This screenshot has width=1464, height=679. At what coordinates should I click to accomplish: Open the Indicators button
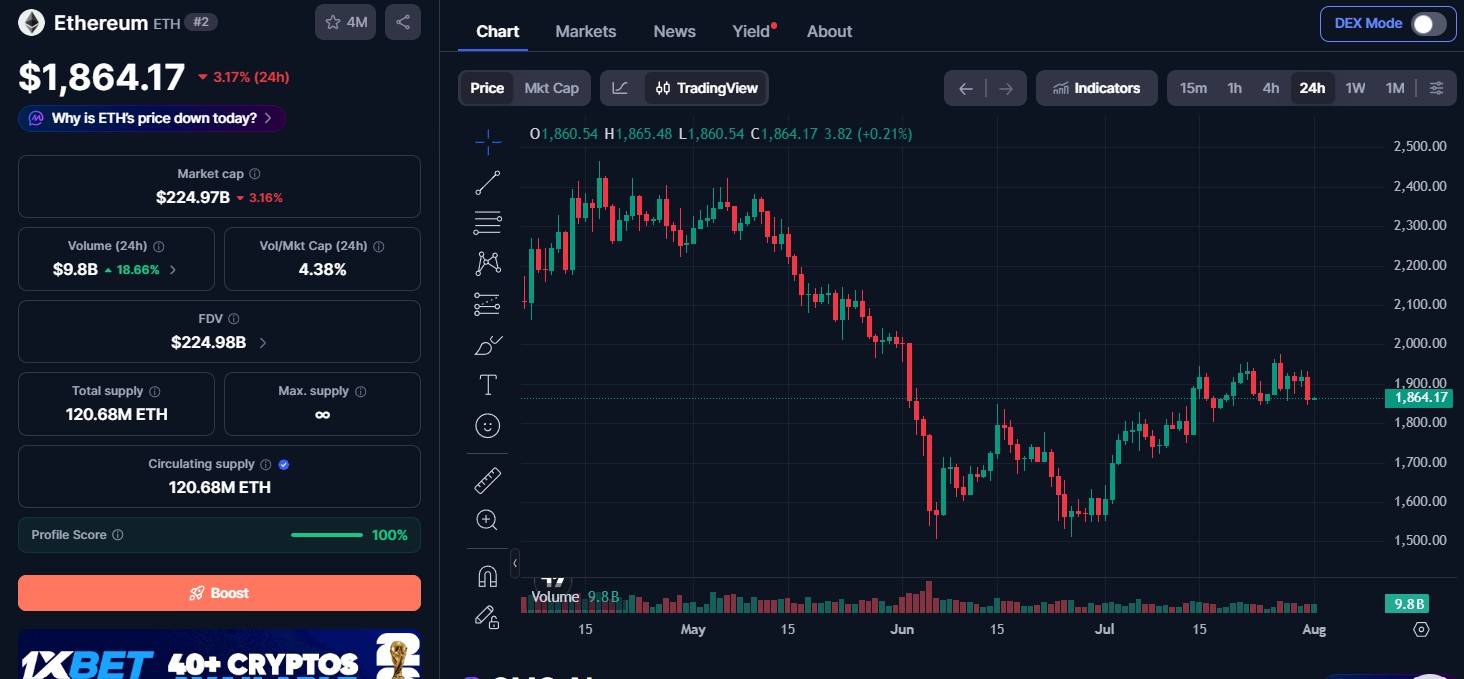1097,88
